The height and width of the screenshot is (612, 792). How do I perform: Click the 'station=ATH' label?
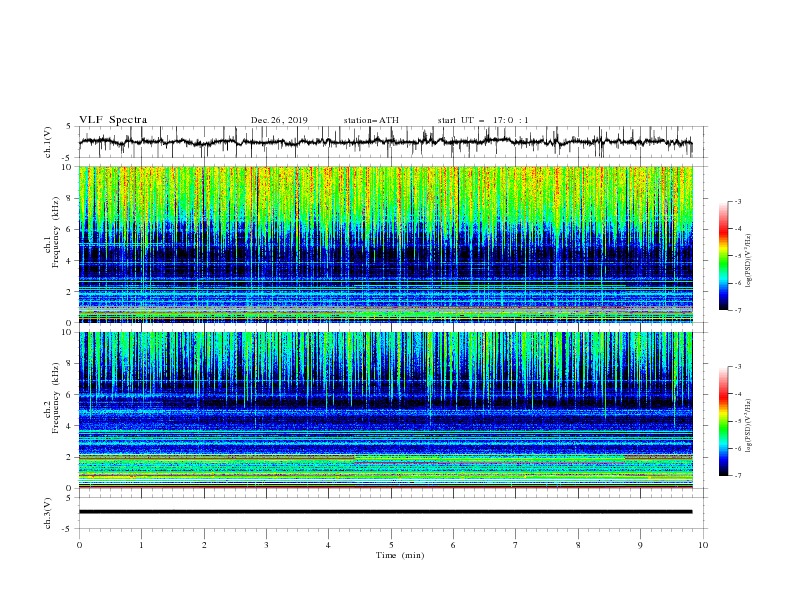(x=371, y=120)
